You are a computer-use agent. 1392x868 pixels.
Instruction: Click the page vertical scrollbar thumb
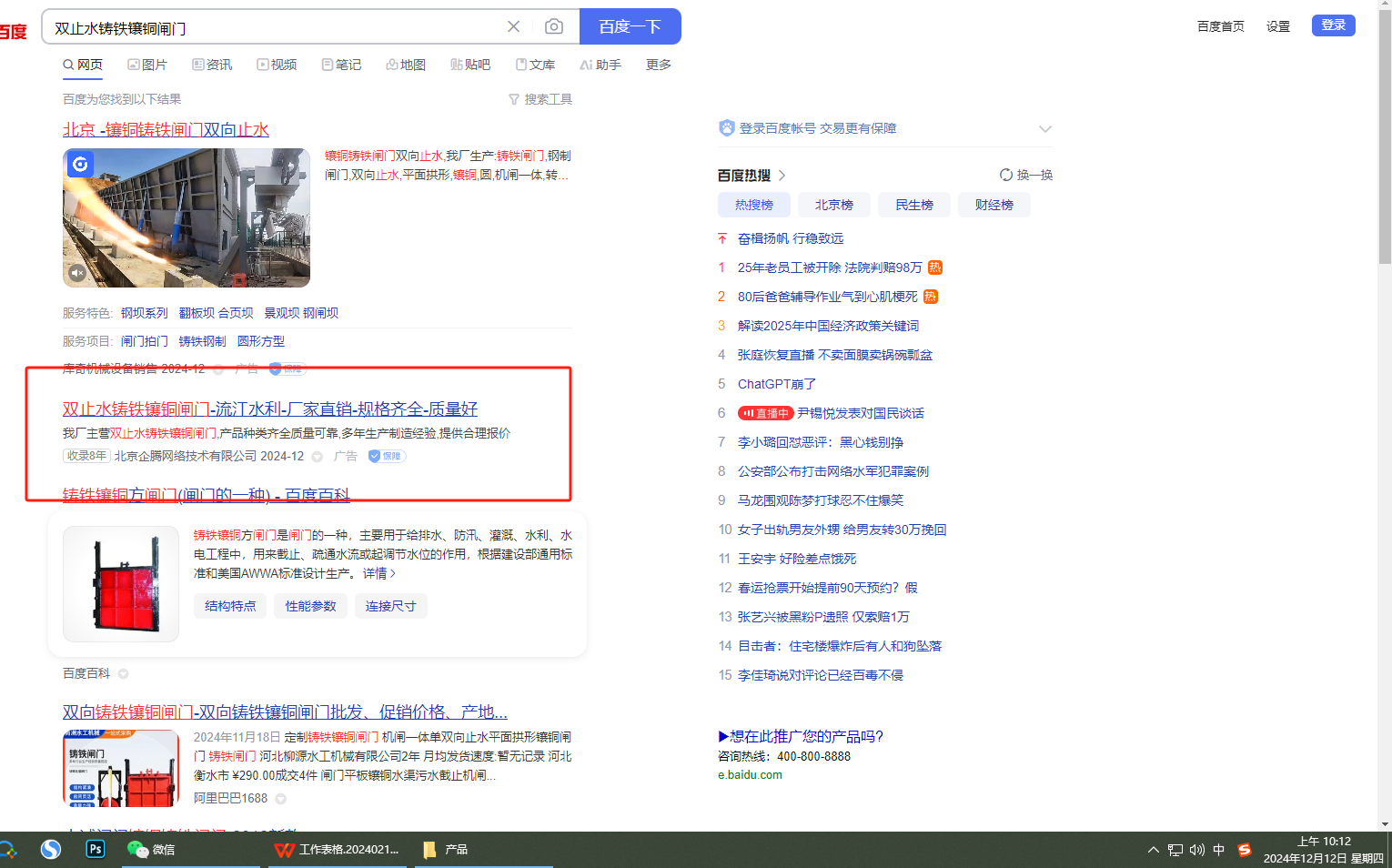pos(1385,136)
